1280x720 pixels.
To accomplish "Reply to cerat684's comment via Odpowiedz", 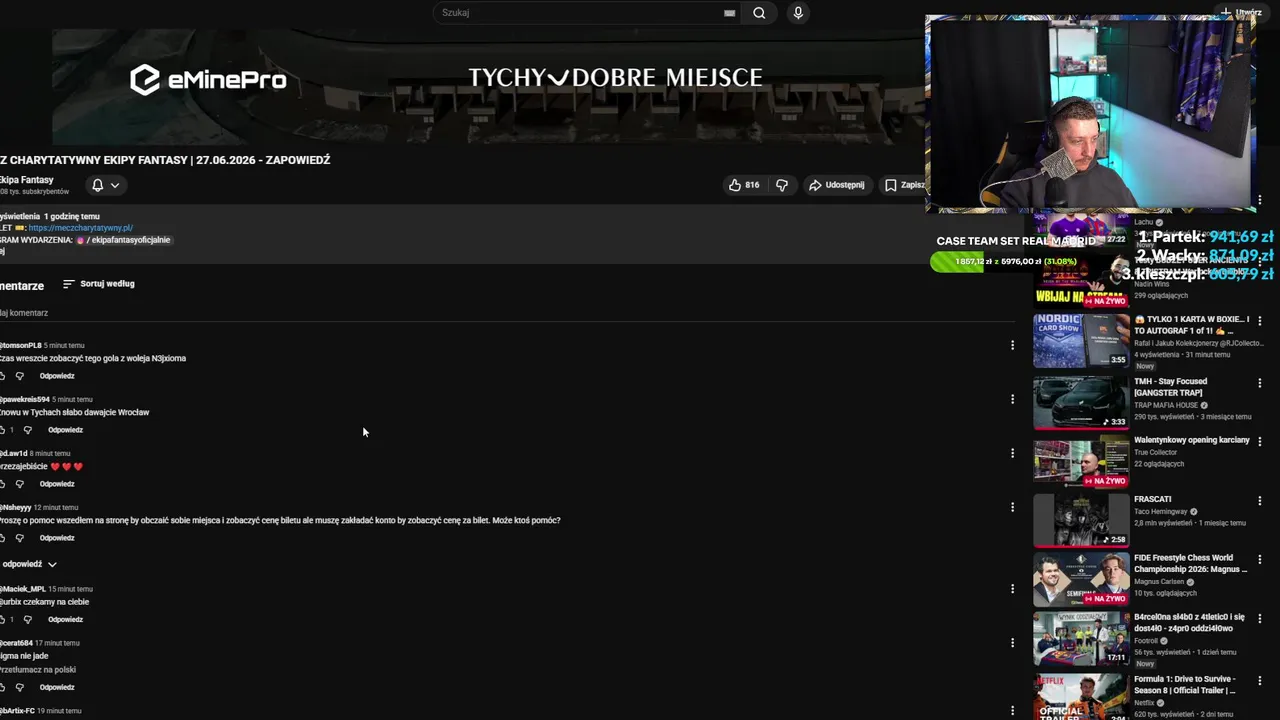I will 57,688.
